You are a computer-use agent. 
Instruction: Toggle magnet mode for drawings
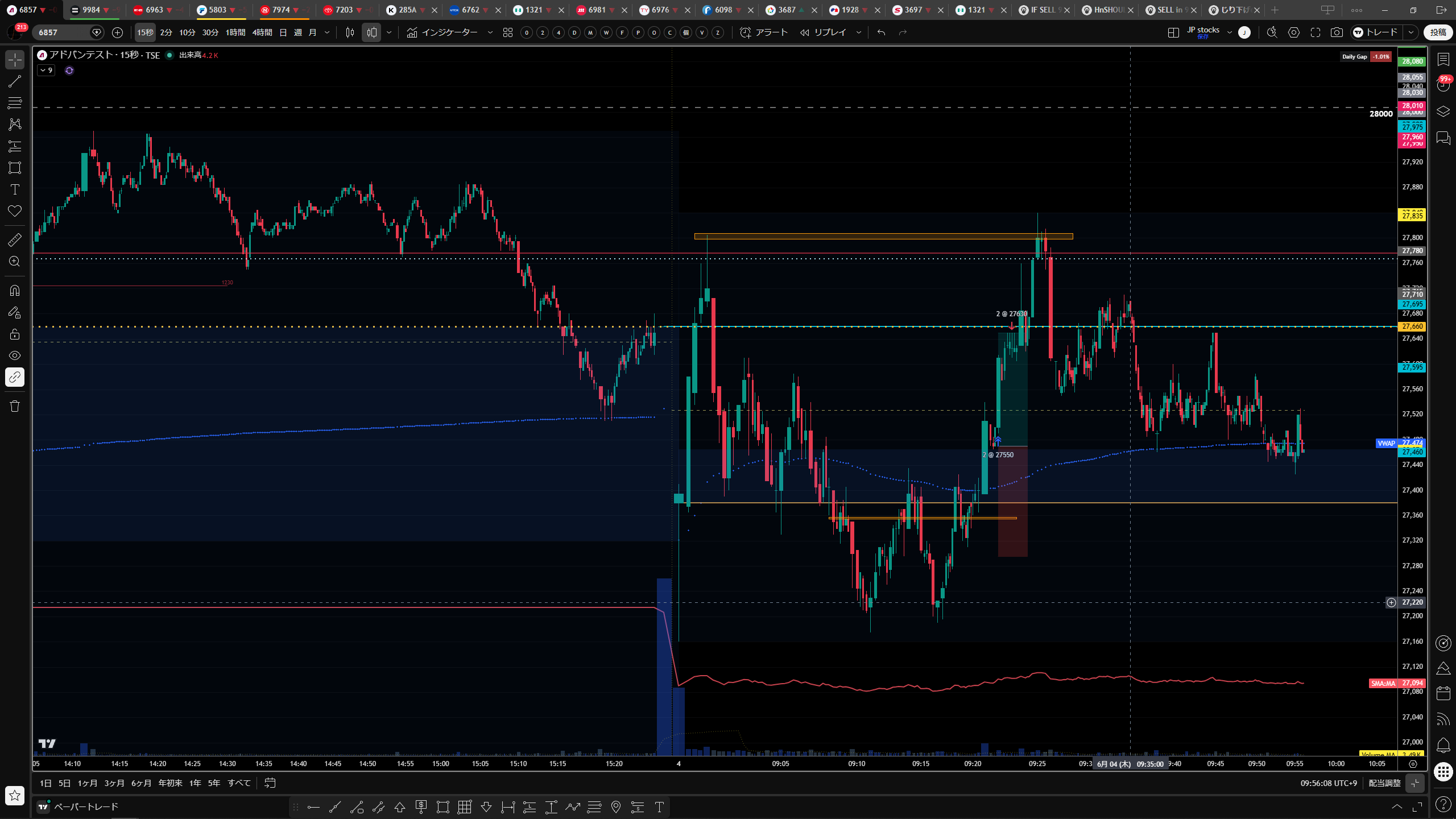(x=15, y=291)
